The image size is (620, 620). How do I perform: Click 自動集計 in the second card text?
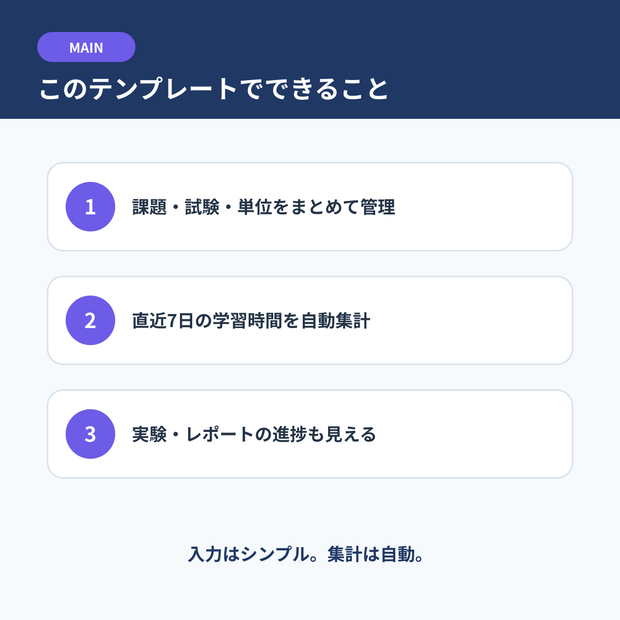[335, 320]
